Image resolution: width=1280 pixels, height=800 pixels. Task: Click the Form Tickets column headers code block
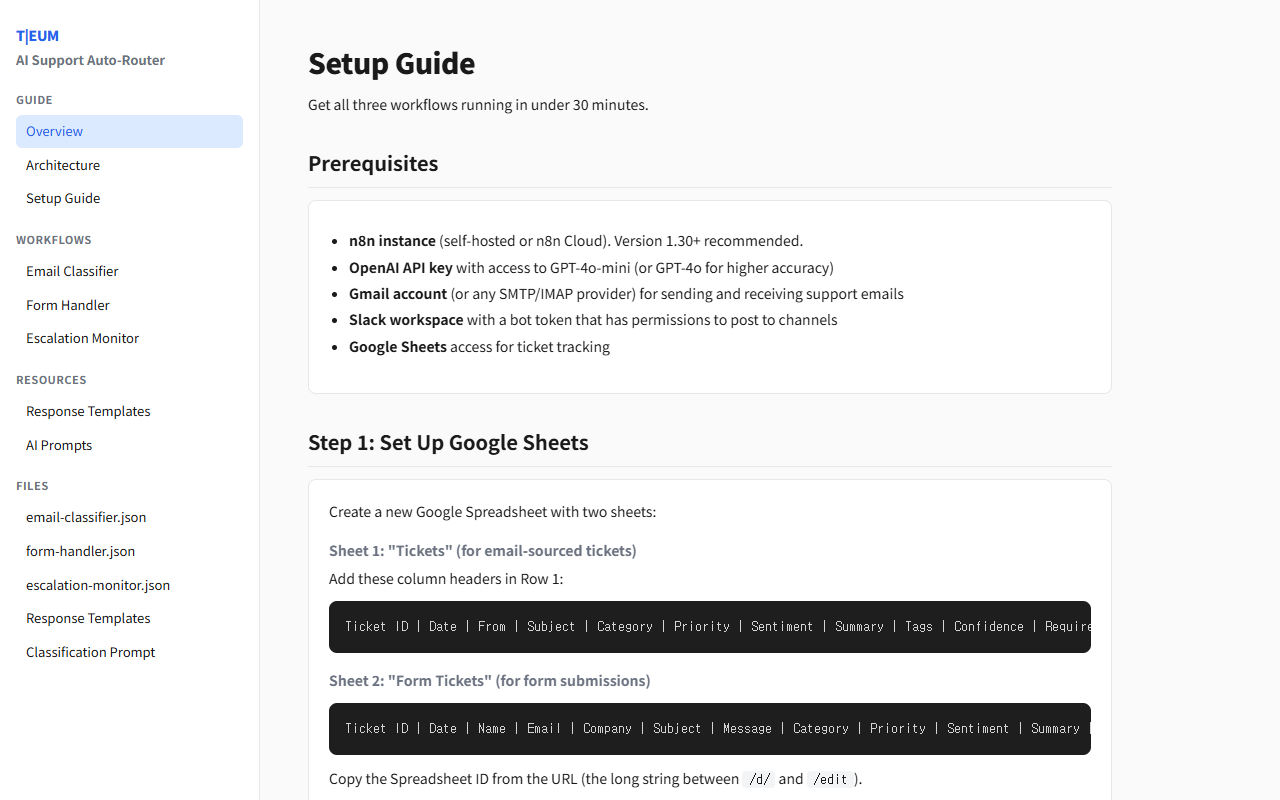(x=709, y=729)
